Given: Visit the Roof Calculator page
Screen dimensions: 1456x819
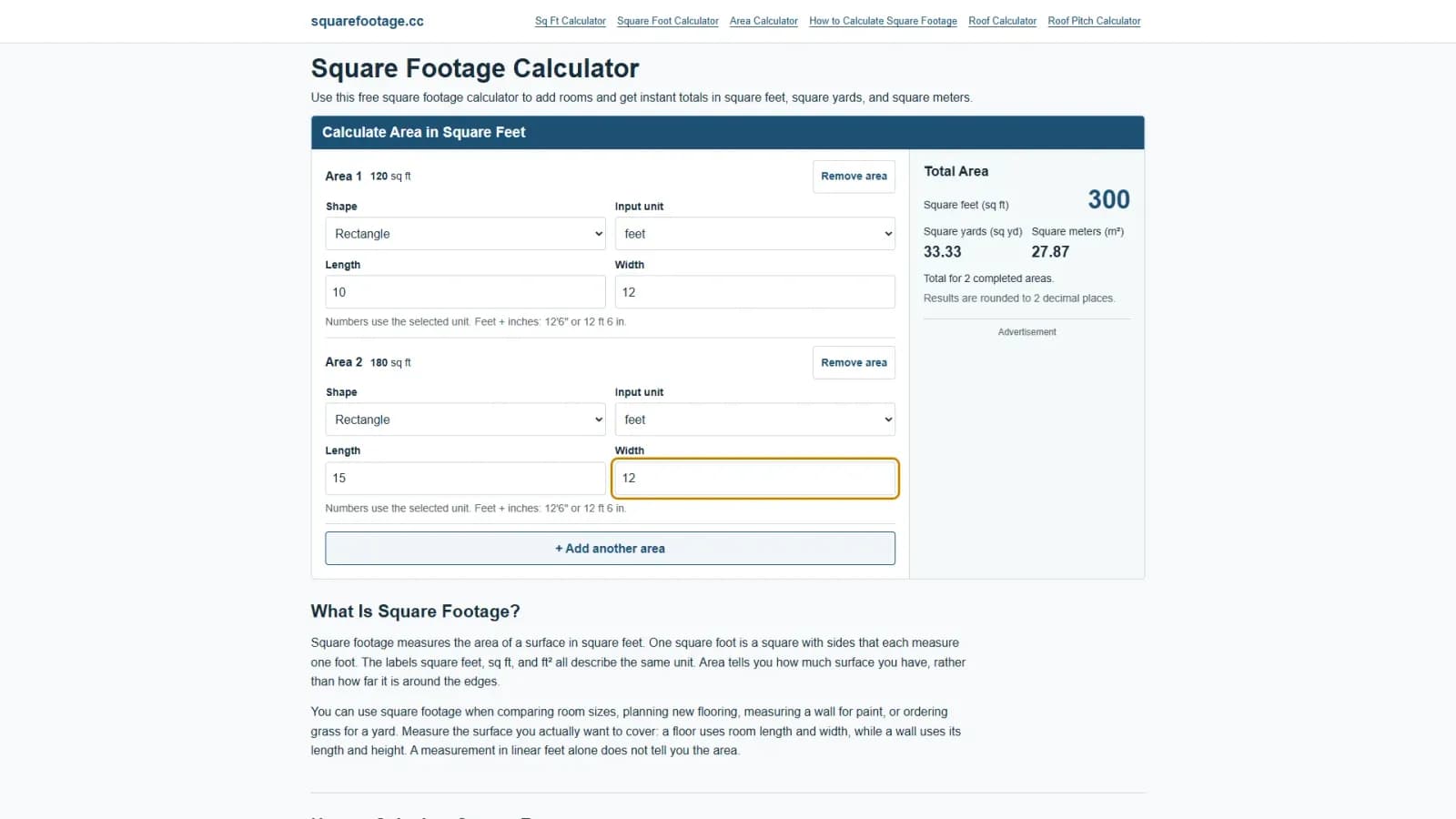Looking at the screenshot, I should point(1002,21).
